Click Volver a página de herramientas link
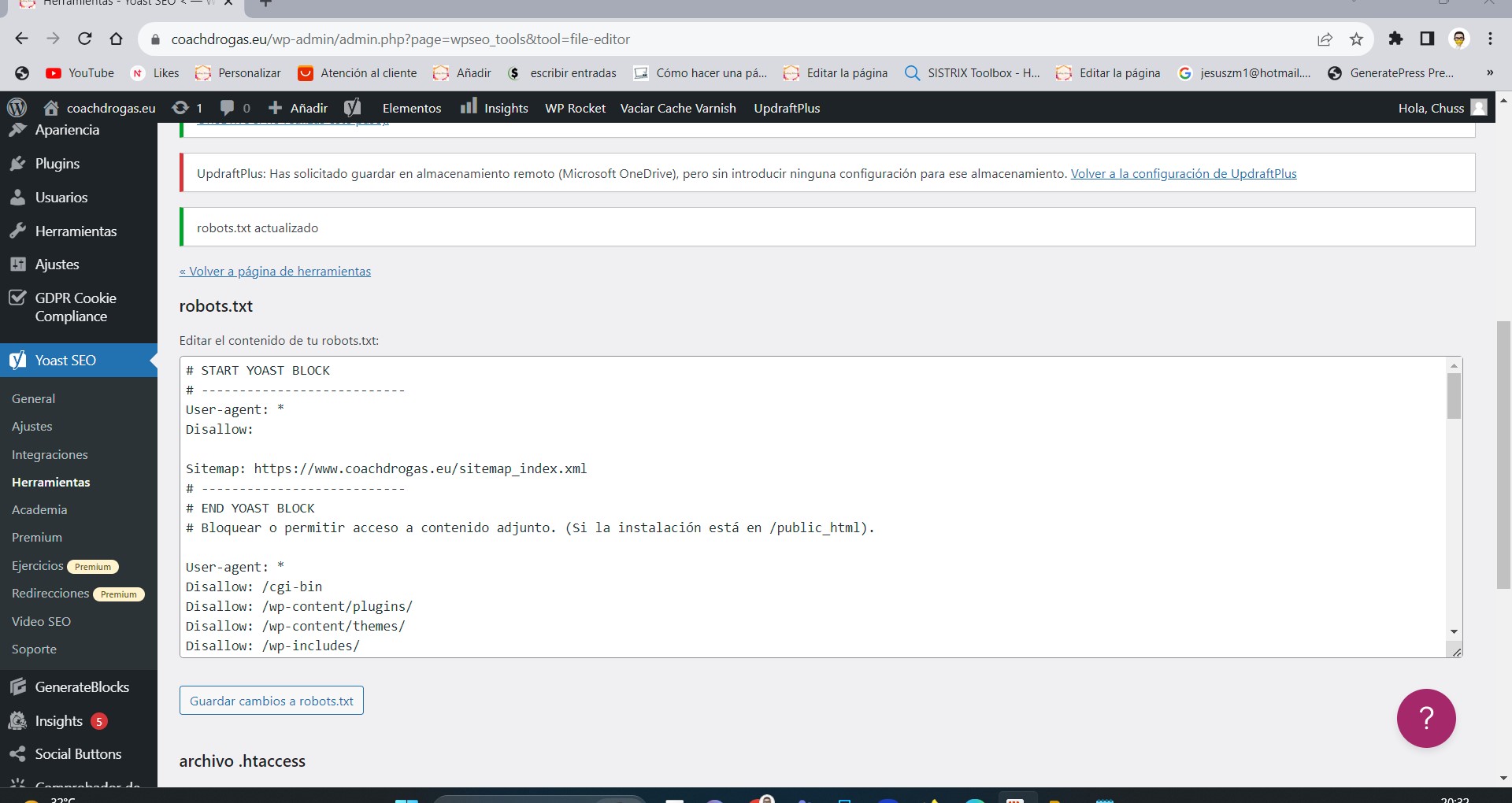This screenshot has height=803, width=1512. point(275,272)
